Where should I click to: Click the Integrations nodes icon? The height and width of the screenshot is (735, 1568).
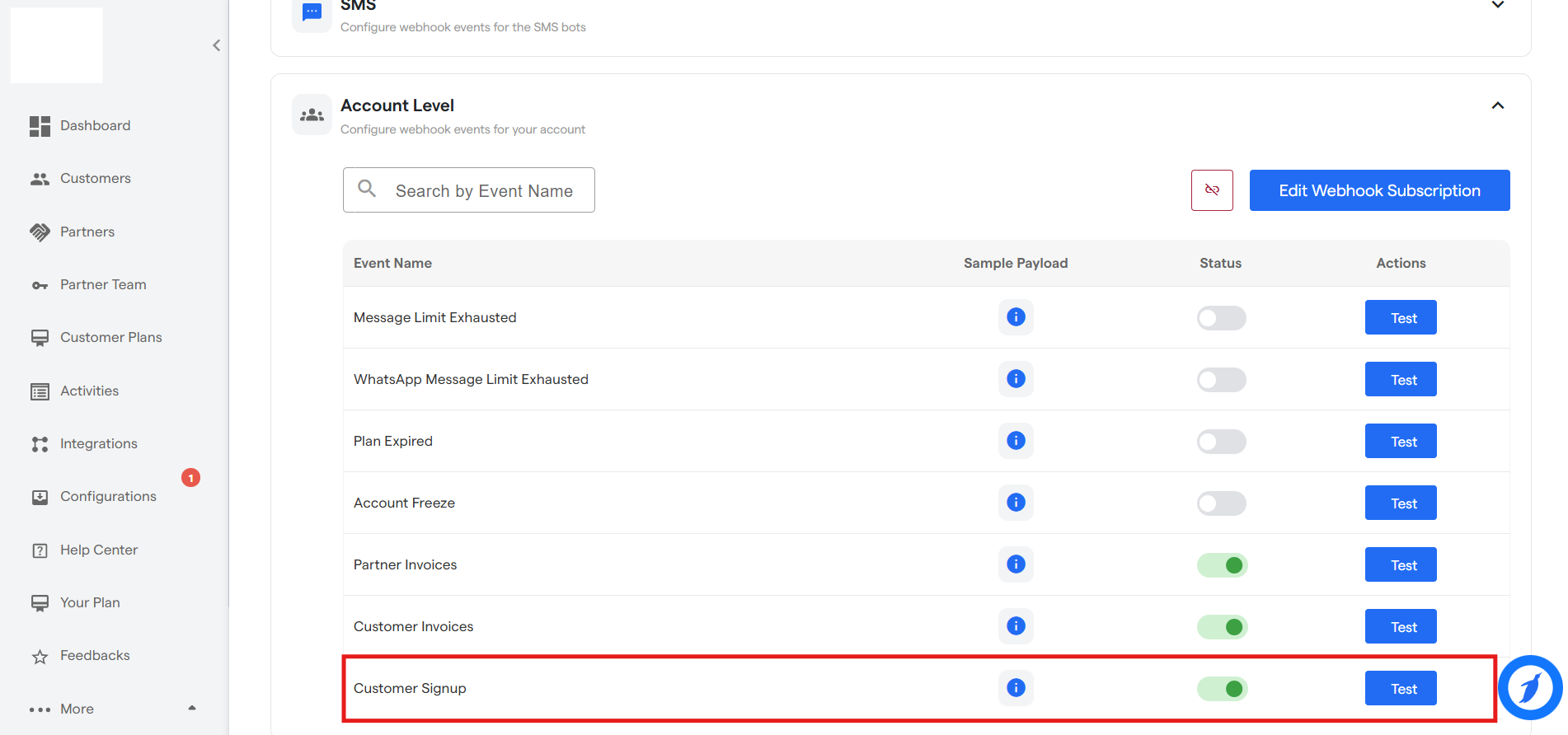tap(40, 444)
